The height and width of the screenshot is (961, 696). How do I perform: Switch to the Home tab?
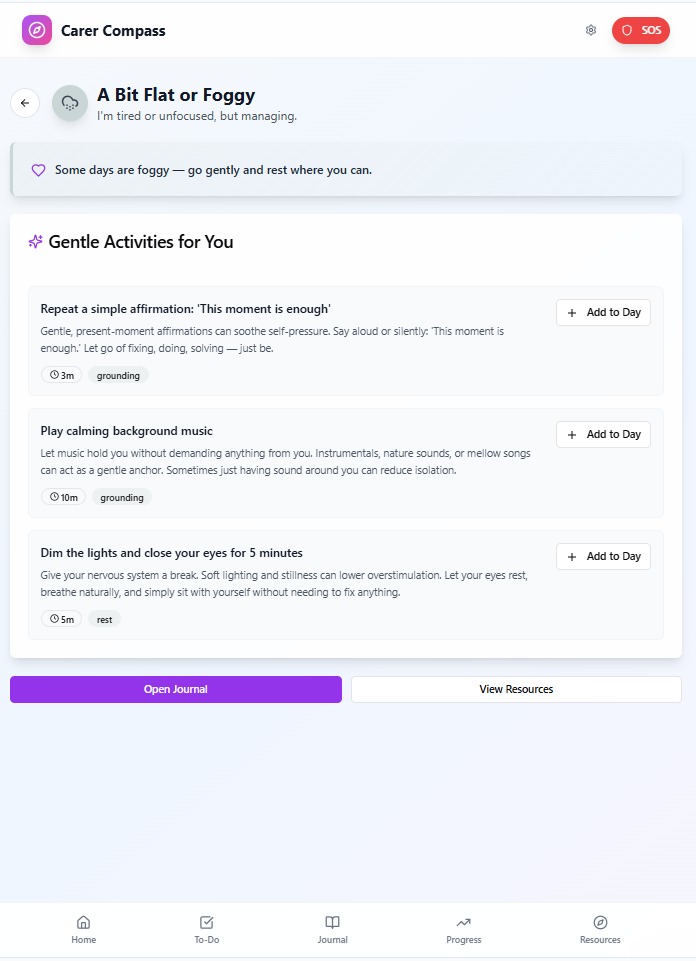coord(84,929)
